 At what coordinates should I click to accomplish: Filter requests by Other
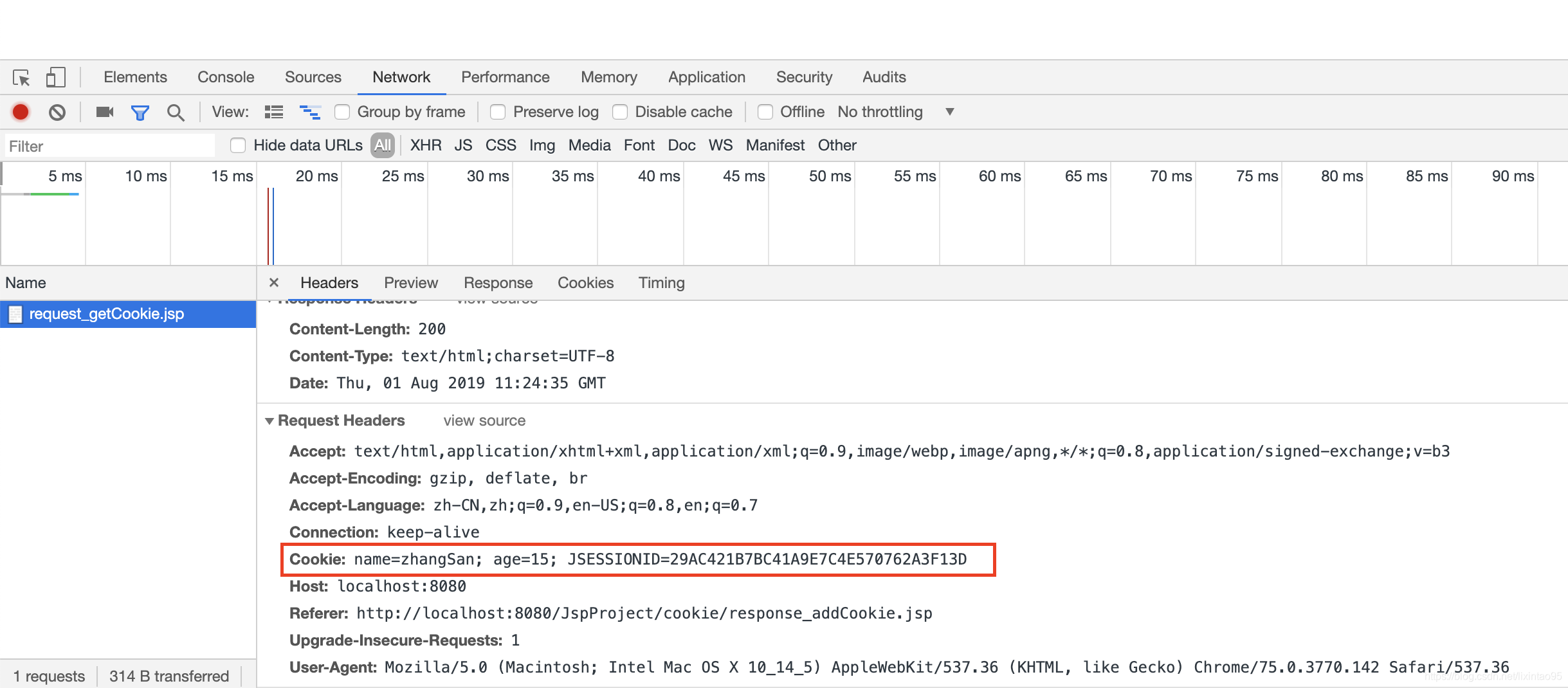(837, 145)
